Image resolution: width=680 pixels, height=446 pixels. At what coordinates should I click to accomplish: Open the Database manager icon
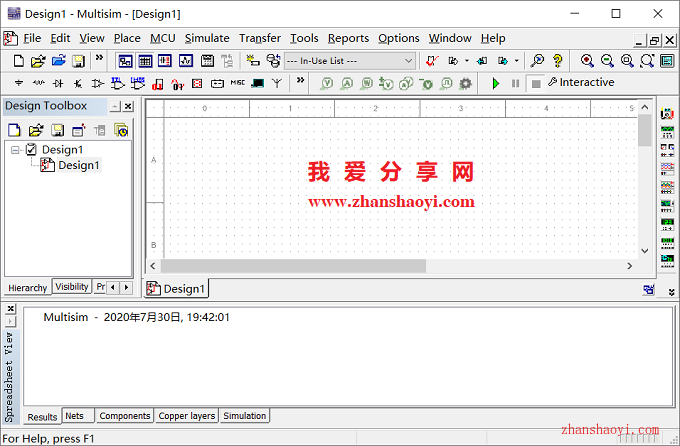click(273, 61)
